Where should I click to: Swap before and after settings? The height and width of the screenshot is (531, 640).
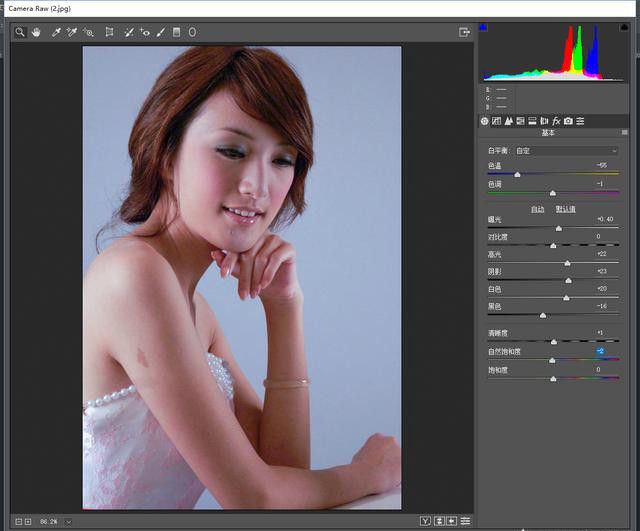coord(439,521)
